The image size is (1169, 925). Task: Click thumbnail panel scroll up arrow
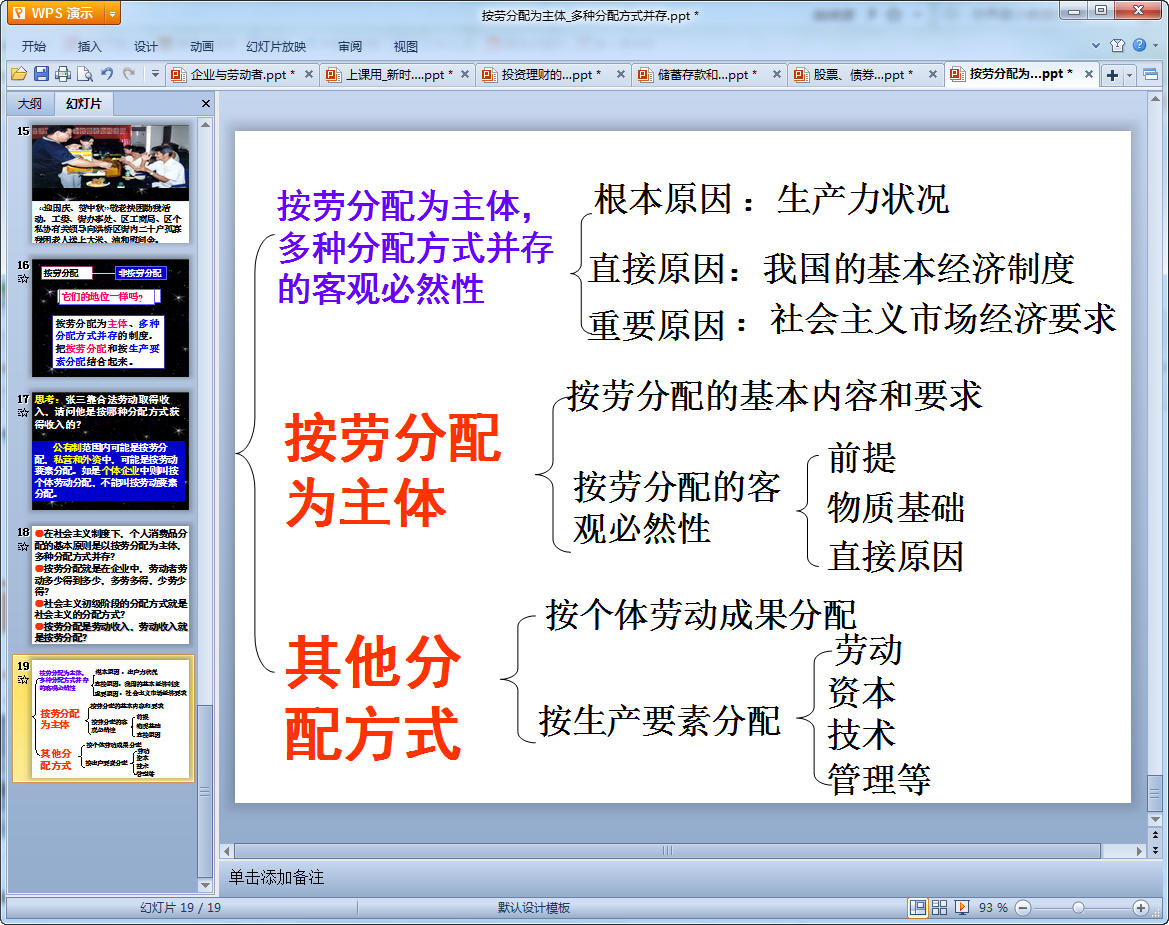tap(205, 125)
